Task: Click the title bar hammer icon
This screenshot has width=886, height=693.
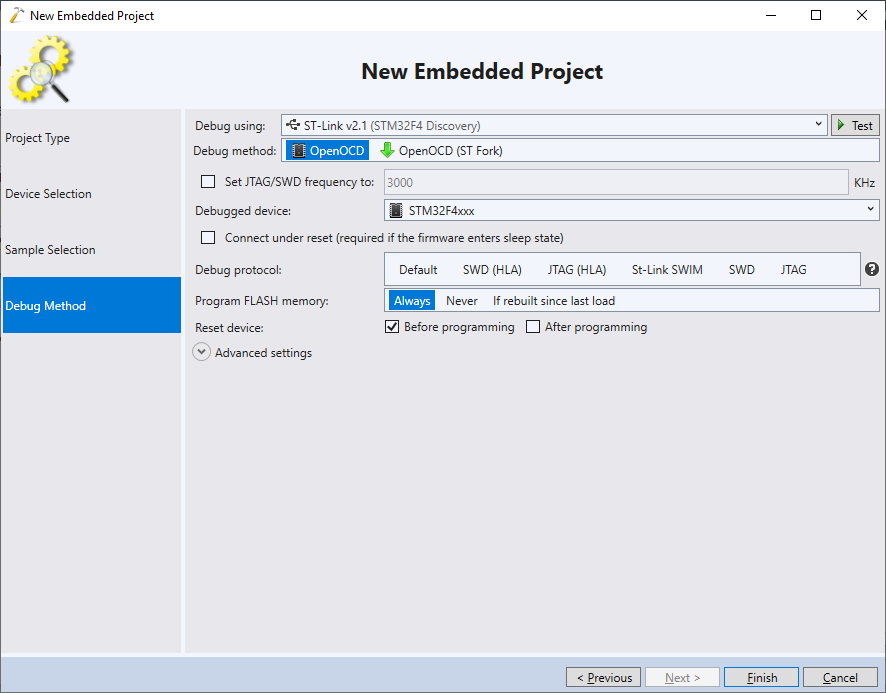Action: coord(16,15)
